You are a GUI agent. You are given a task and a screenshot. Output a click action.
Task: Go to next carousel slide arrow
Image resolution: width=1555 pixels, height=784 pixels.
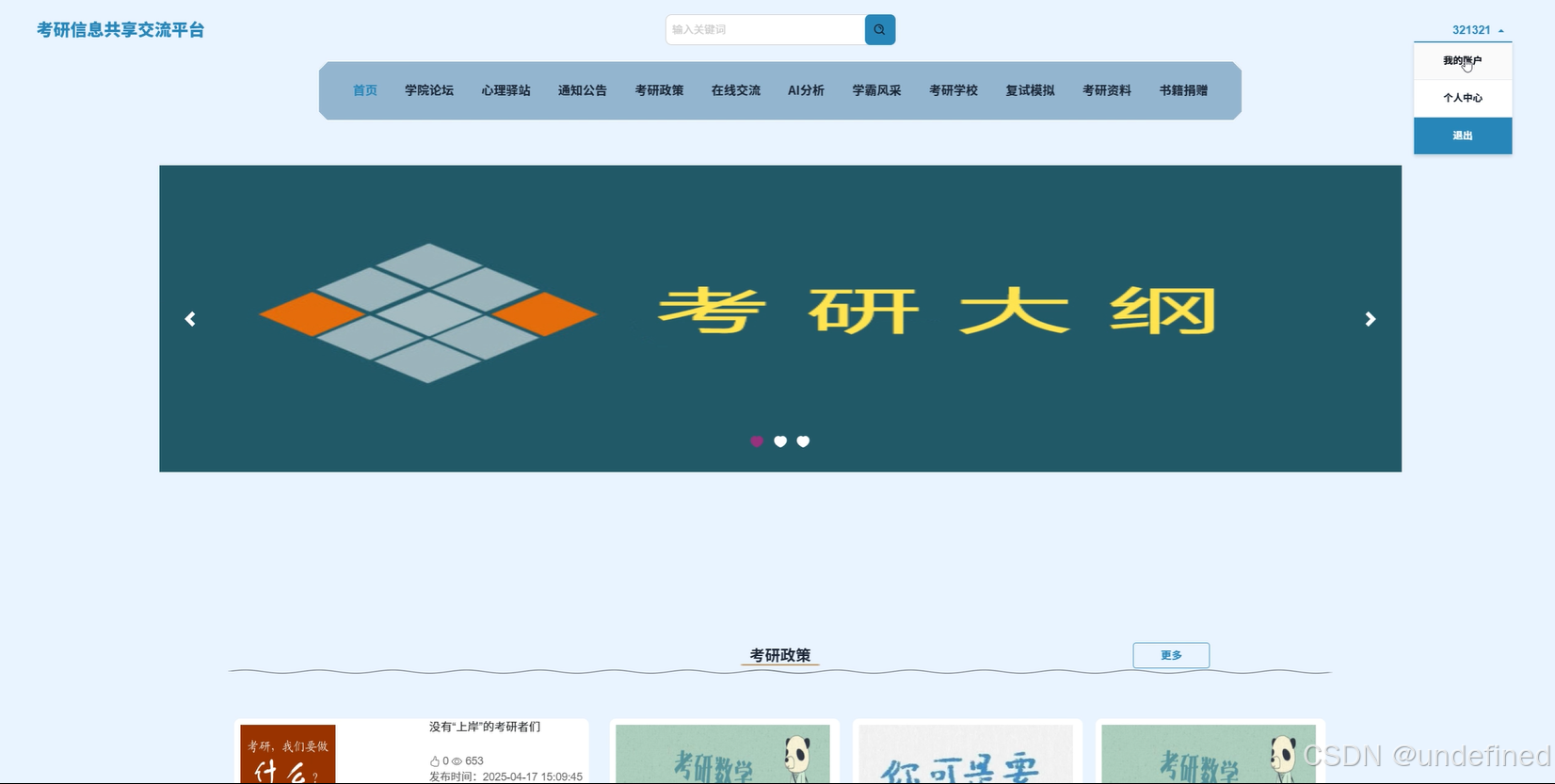coord(1371,319)
